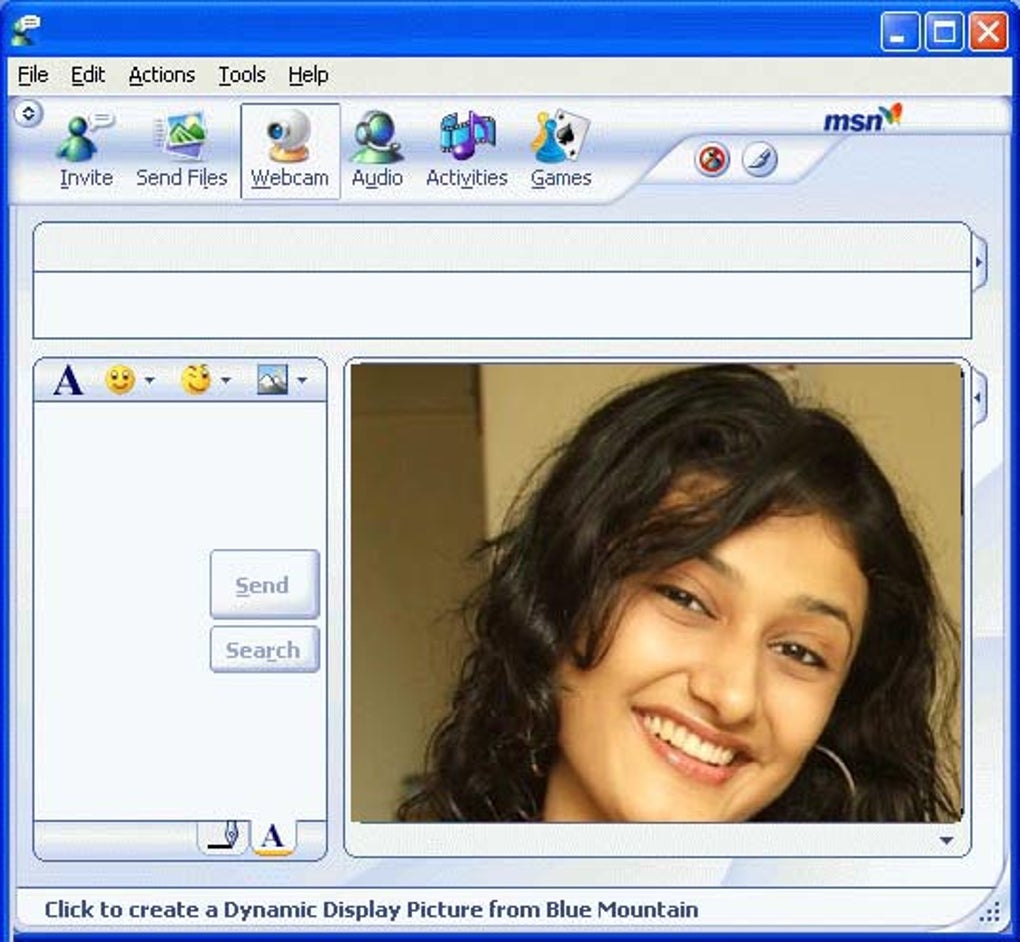Expand the backgrounds dropdown arrow

click(x=302, y=380)
